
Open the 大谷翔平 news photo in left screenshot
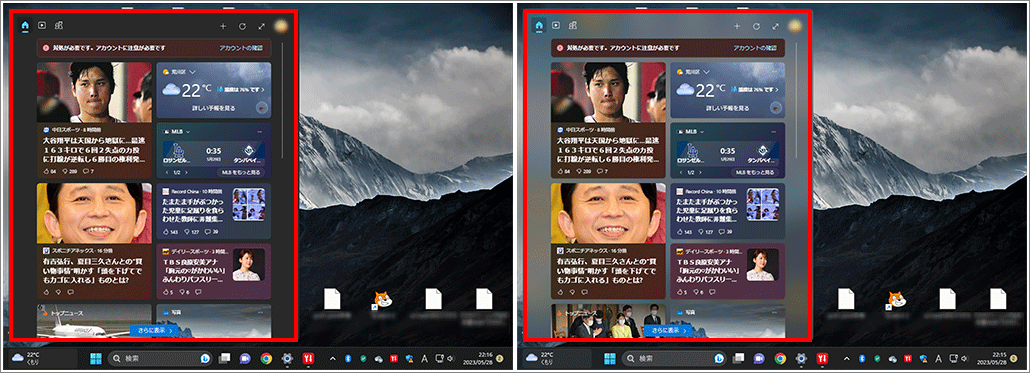click(x=95, y=92)
